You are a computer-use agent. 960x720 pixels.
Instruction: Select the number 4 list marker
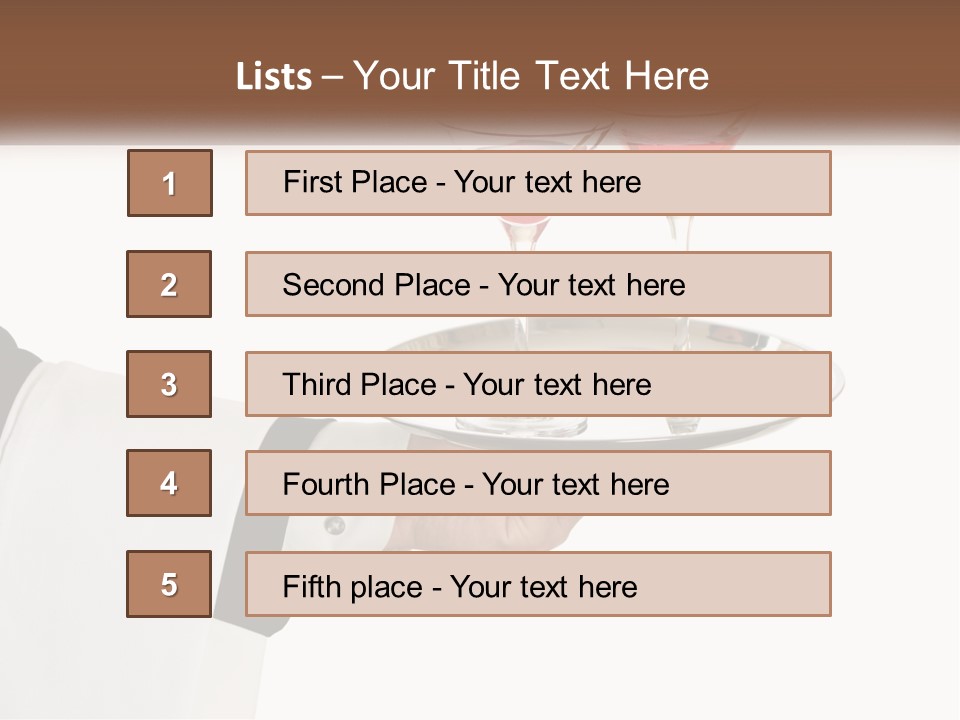(169, 483)
